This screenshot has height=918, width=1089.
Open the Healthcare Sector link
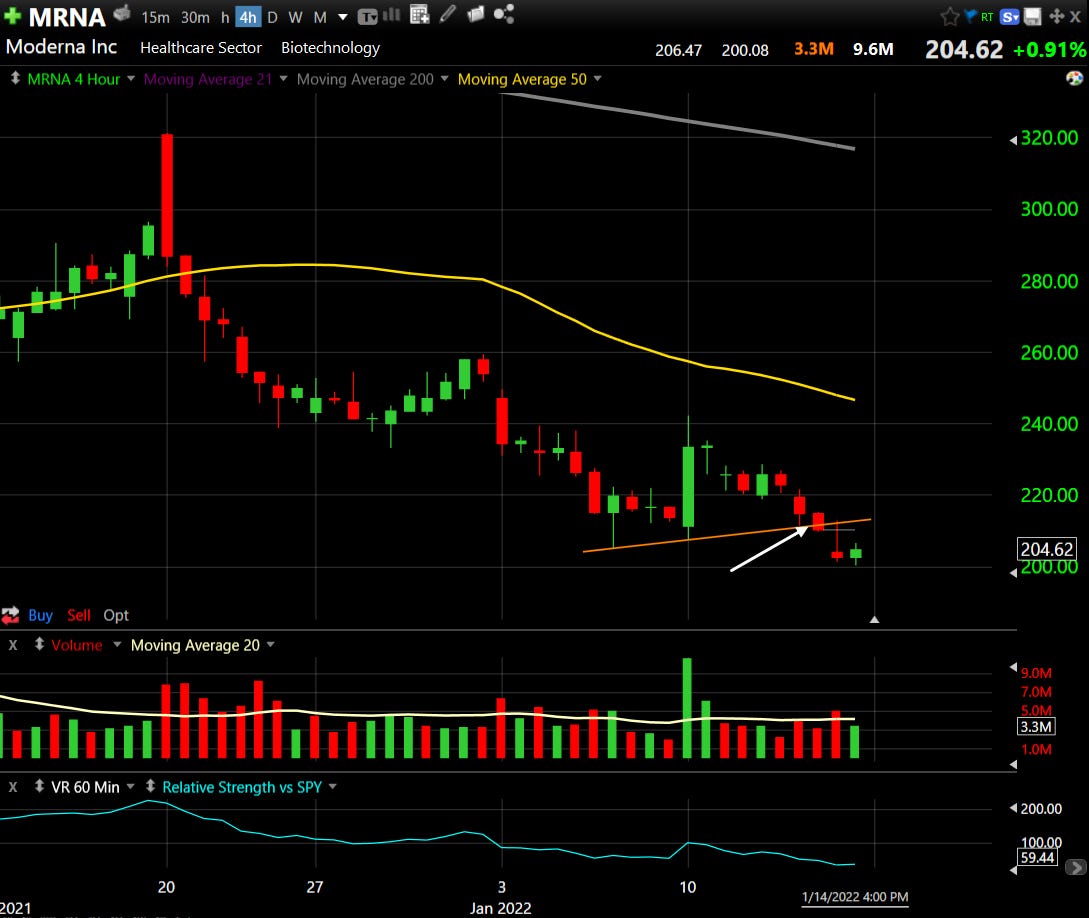[201, 48]
